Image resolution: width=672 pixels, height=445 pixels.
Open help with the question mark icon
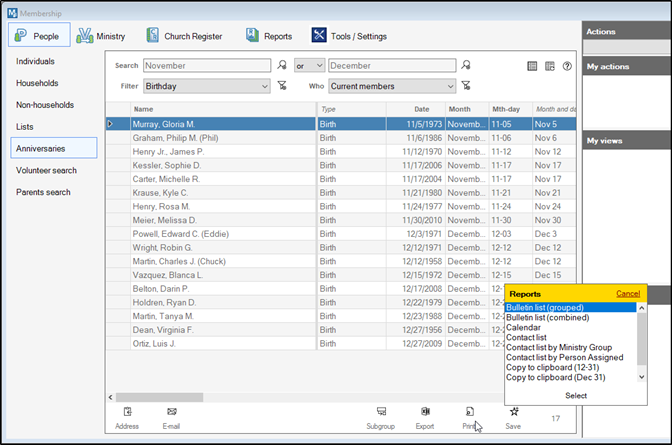click(x=567, y=66)
